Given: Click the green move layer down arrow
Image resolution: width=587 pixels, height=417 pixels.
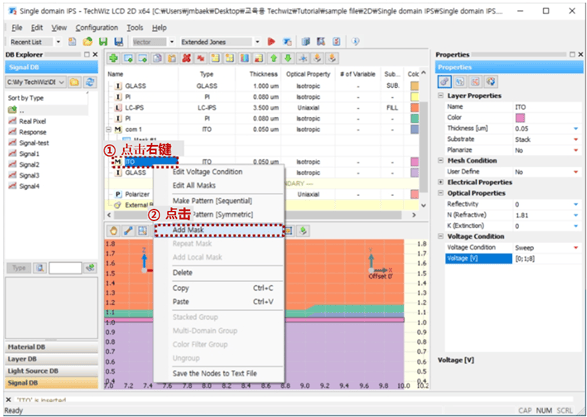Looking at the screenshot, I should (x=288, y=58).
